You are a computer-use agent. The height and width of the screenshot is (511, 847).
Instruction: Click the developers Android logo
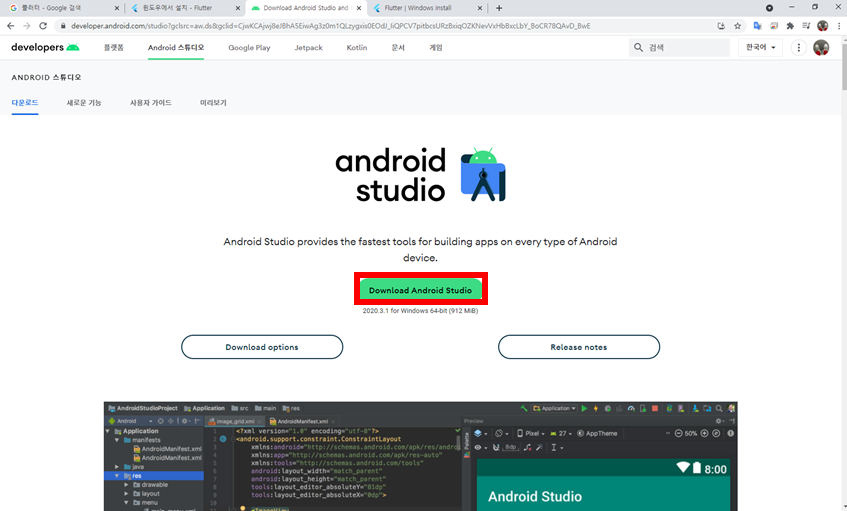pos(45,48)
